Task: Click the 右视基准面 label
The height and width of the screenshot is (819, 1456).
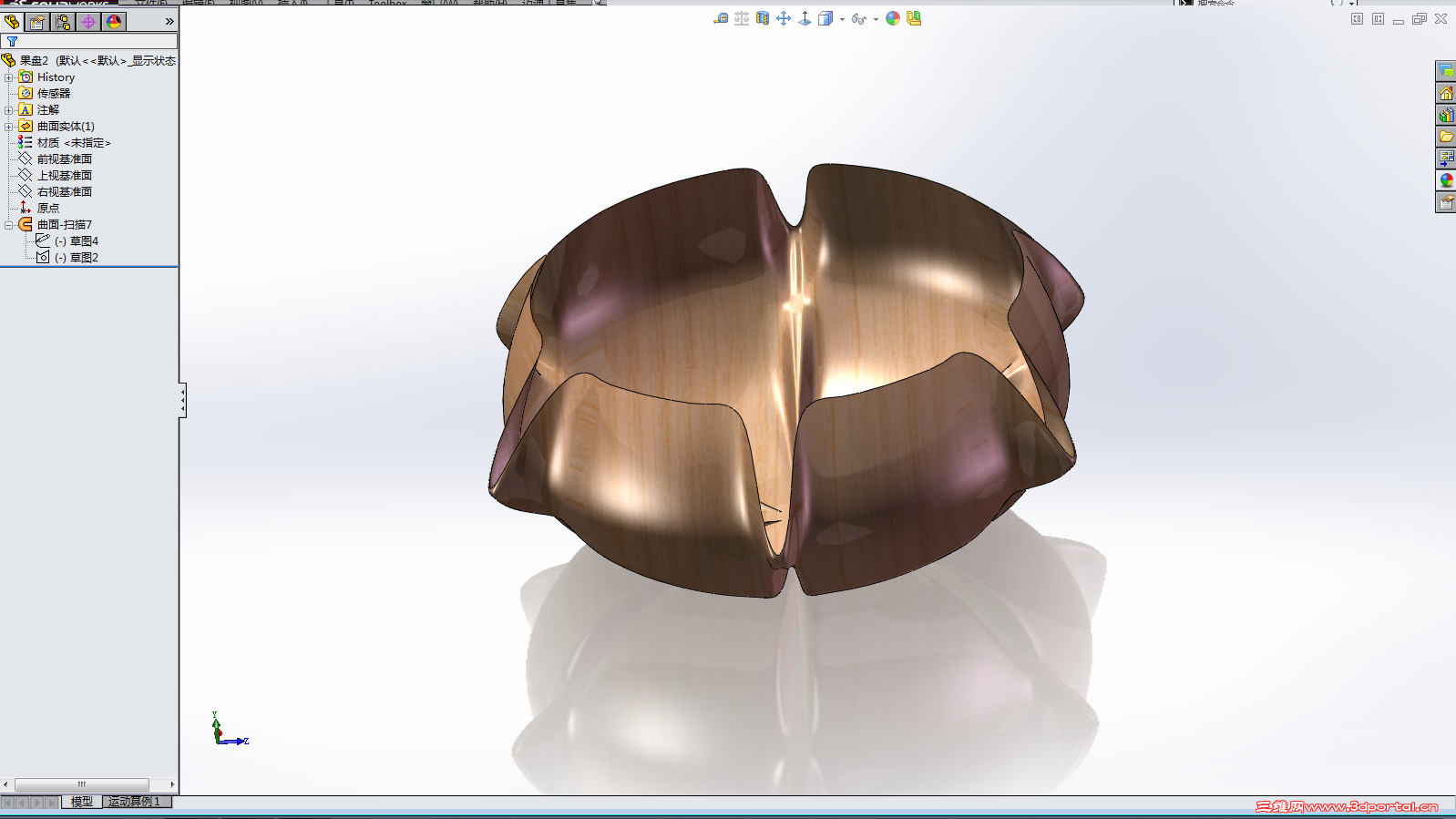Action: (x=65, y=192)
